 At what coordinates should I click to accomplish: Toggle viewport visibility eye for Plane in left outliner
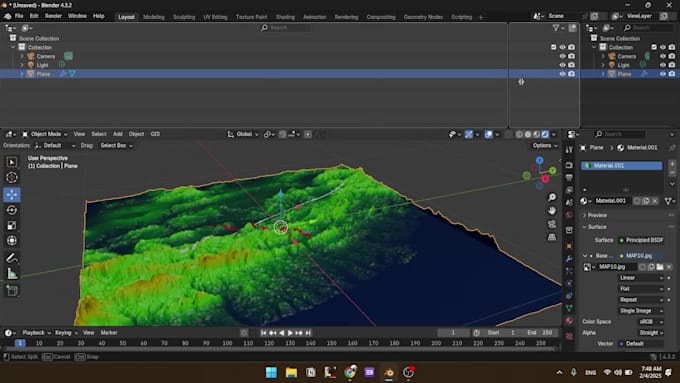click(x=562, y=74)
